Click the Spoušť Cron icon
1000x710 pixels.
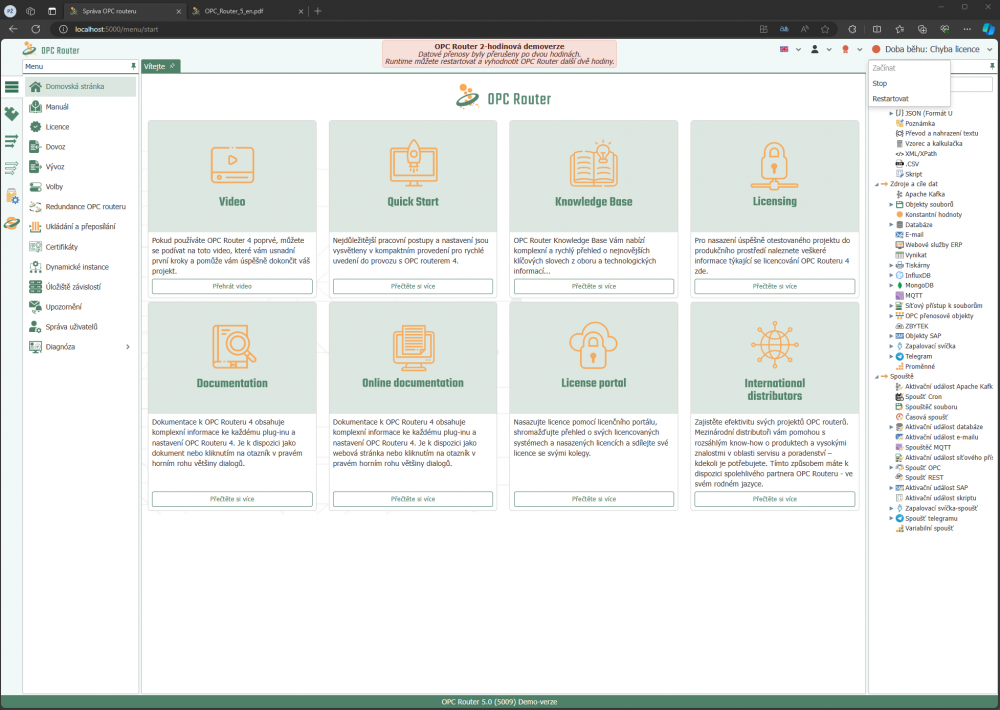click(899, 397)
